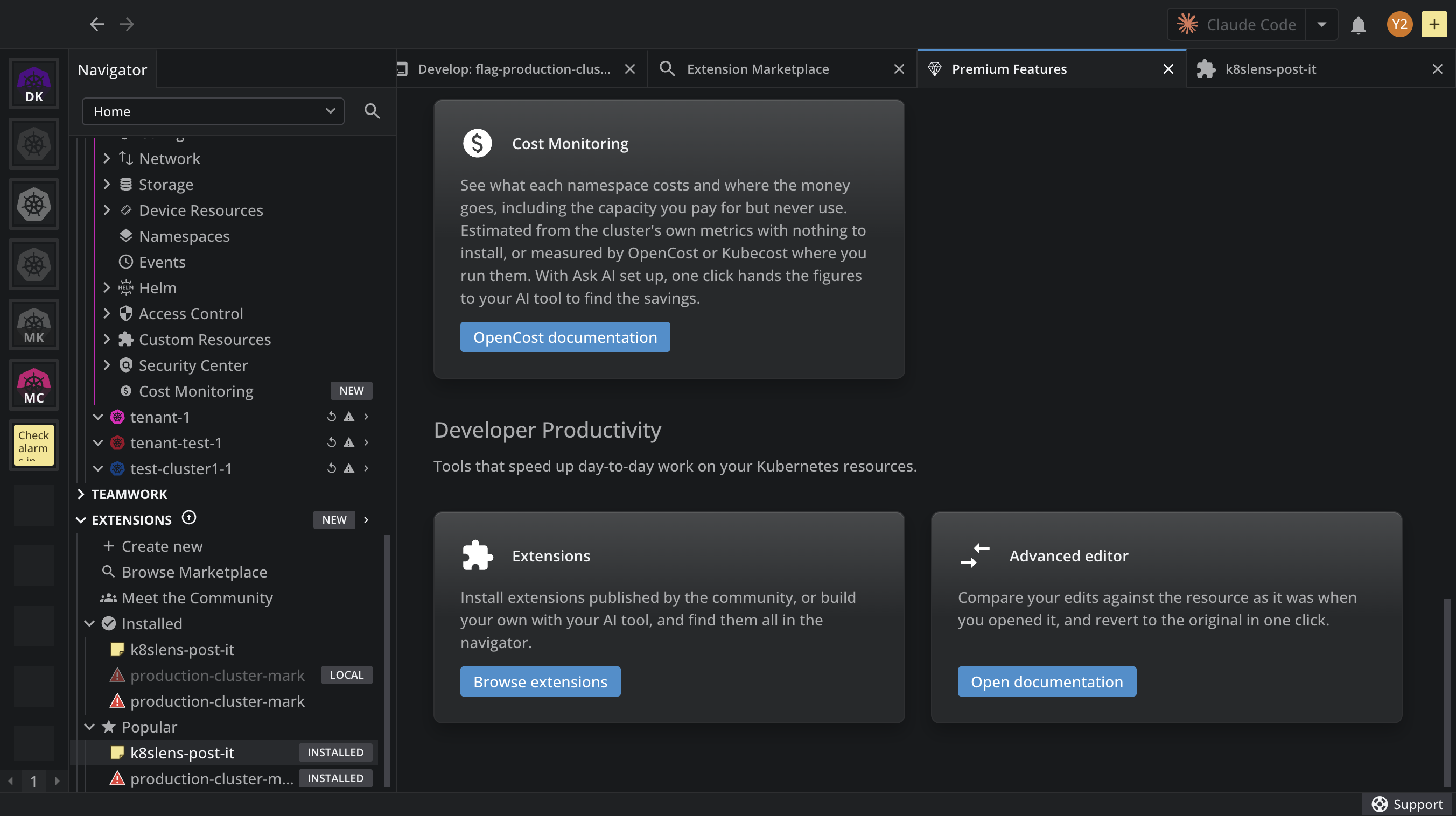Open Cost Monitoring in the navigator
Viewport: 1456px width, 816px height.
click(195, 391)
